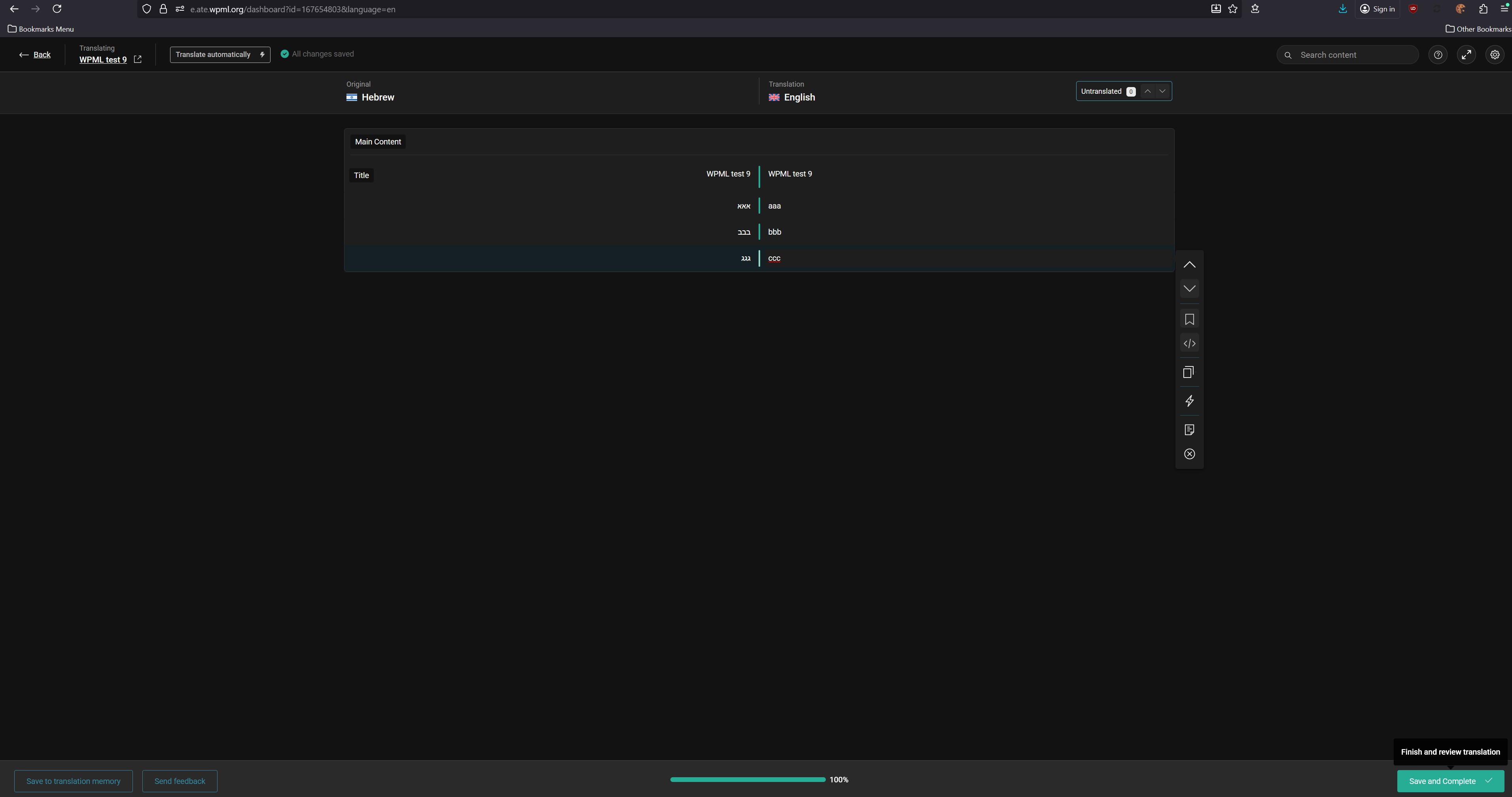Open editor settings gear icon
The image size is (1512, 797).
1494,55
